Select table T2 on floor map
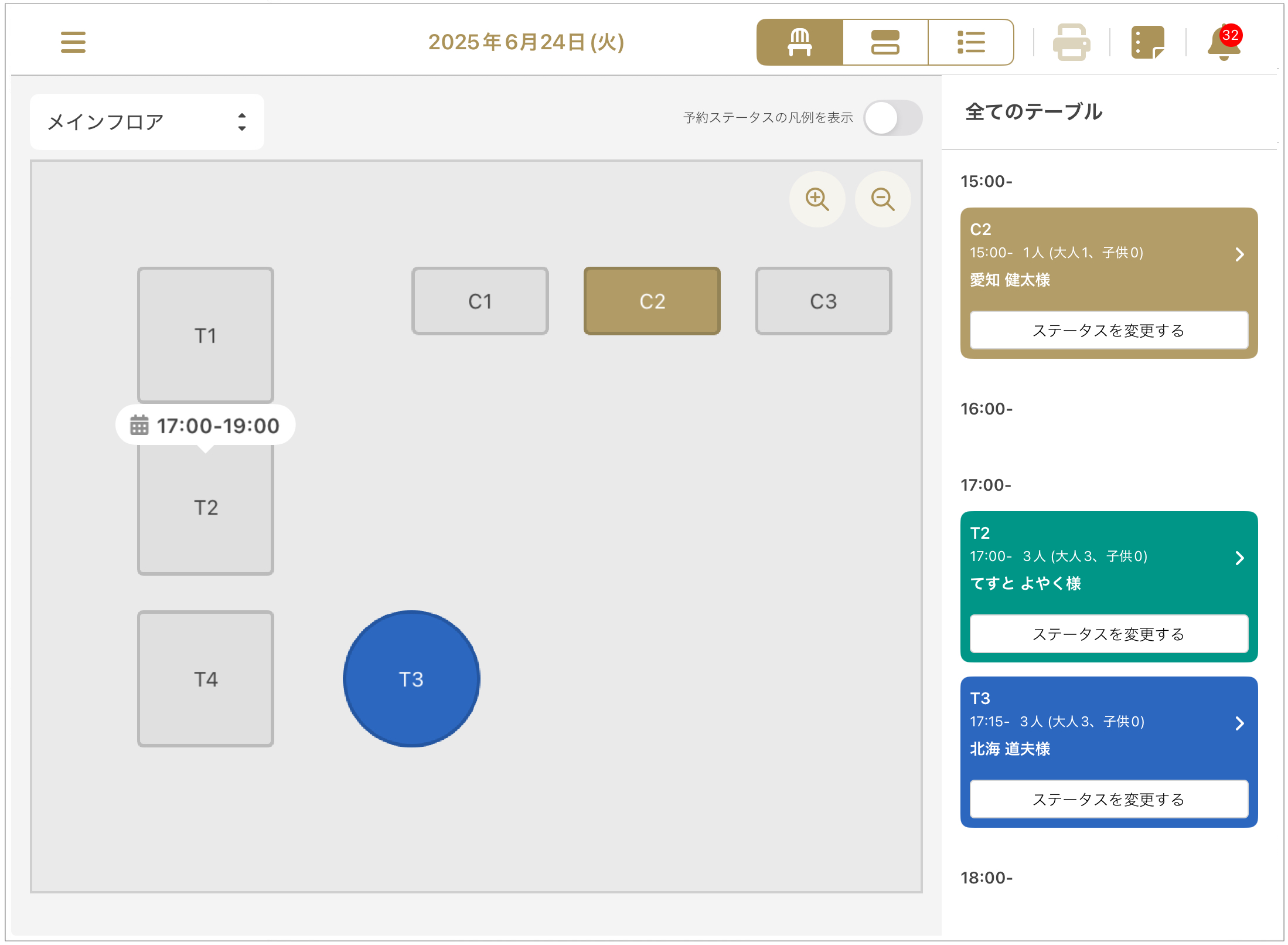The width and height of the screenshot is (1288, 945). click(206, 508)
